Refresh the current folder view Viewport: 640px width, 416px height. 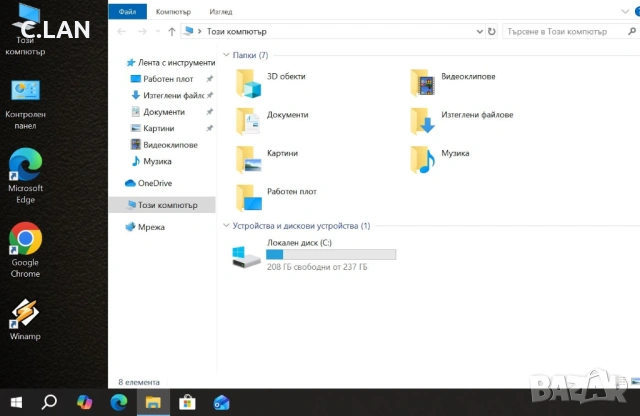coord(491,31)
